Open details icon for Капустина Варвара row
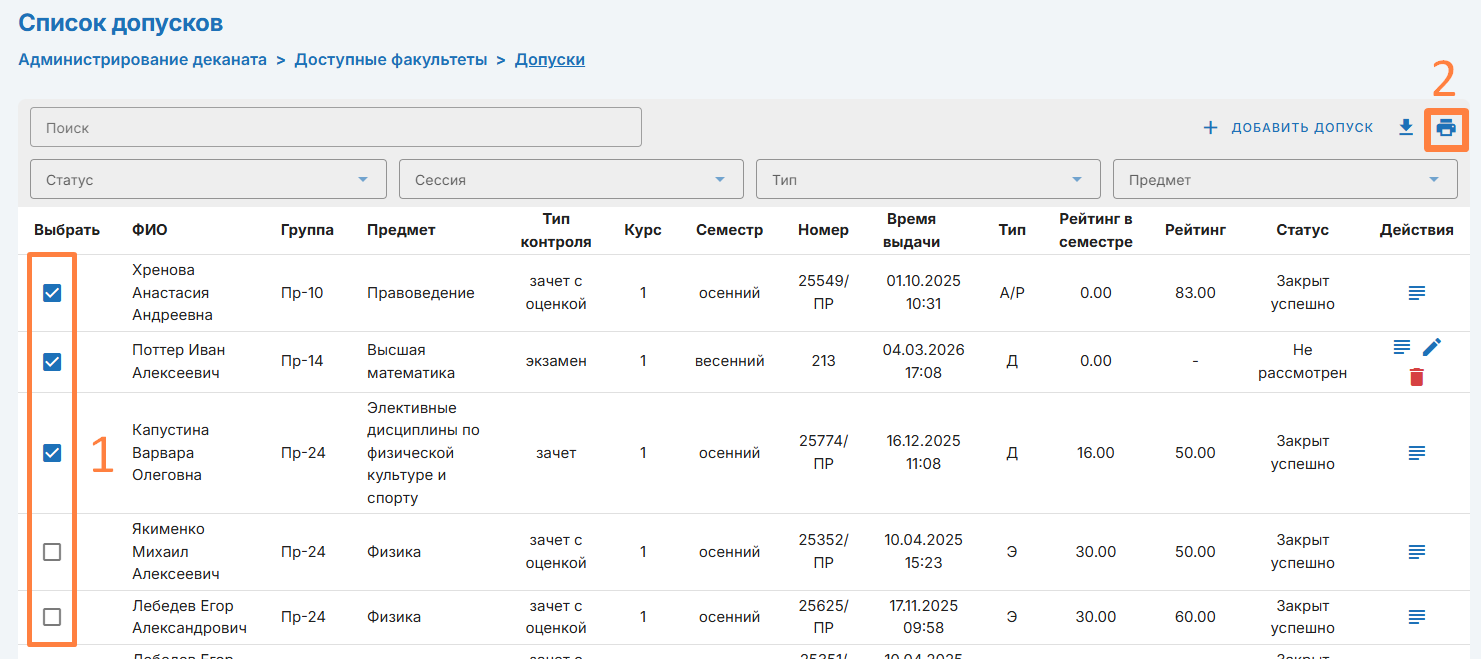Image resolution: width=1481 pixels, height=659 pixels. pos(1416,453)
